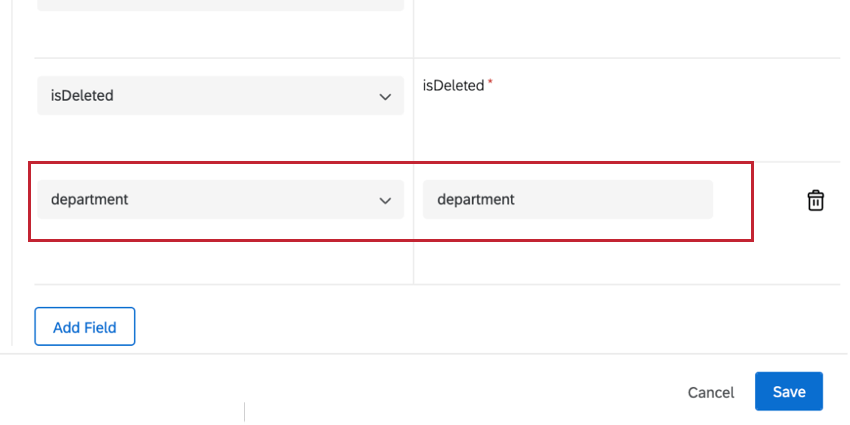Click the Save button's text label
The image size is (850, 425).
coord(789,391)
